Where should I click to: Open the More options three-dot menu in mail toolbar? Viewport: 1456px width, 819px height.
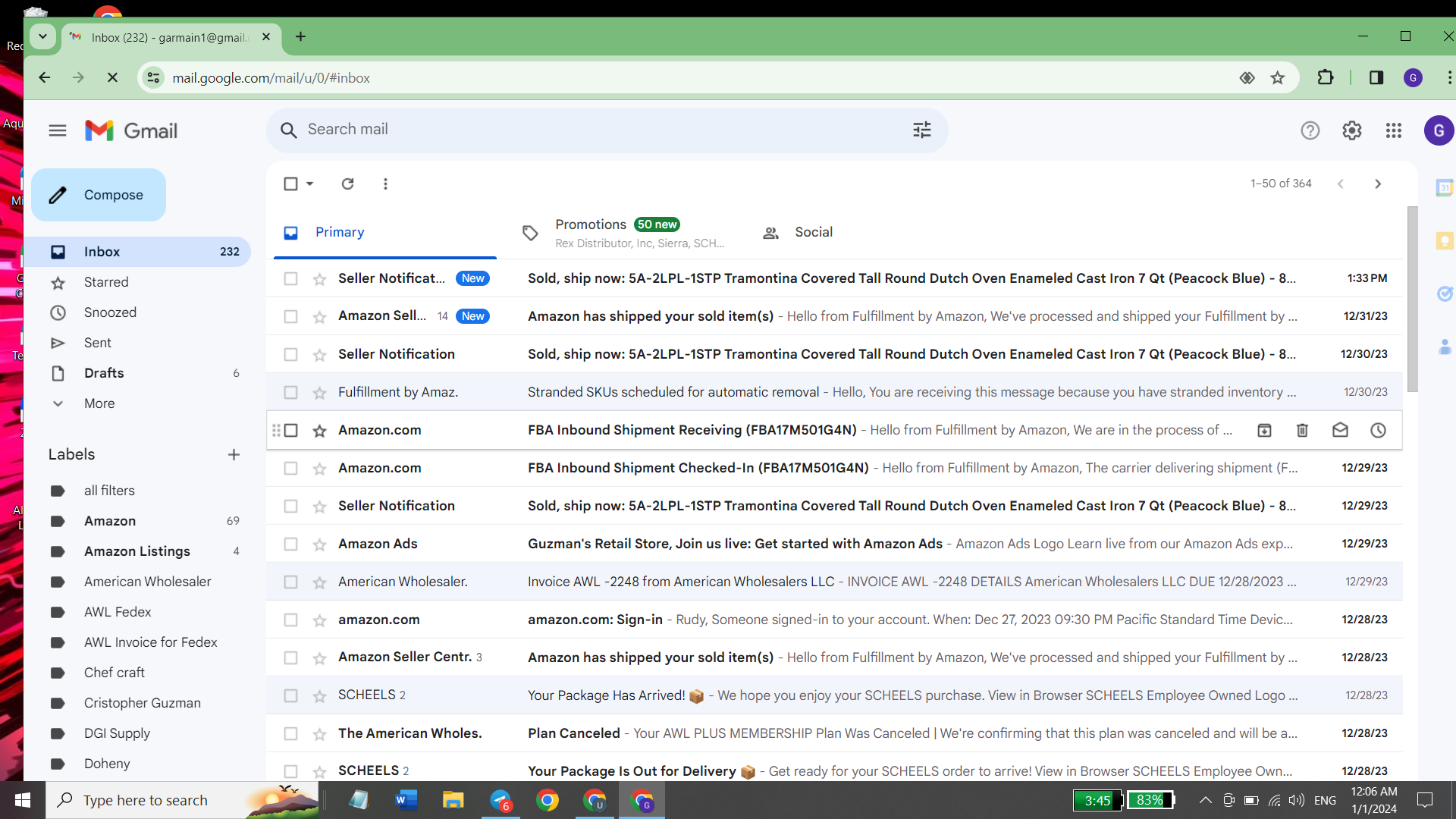385,184
